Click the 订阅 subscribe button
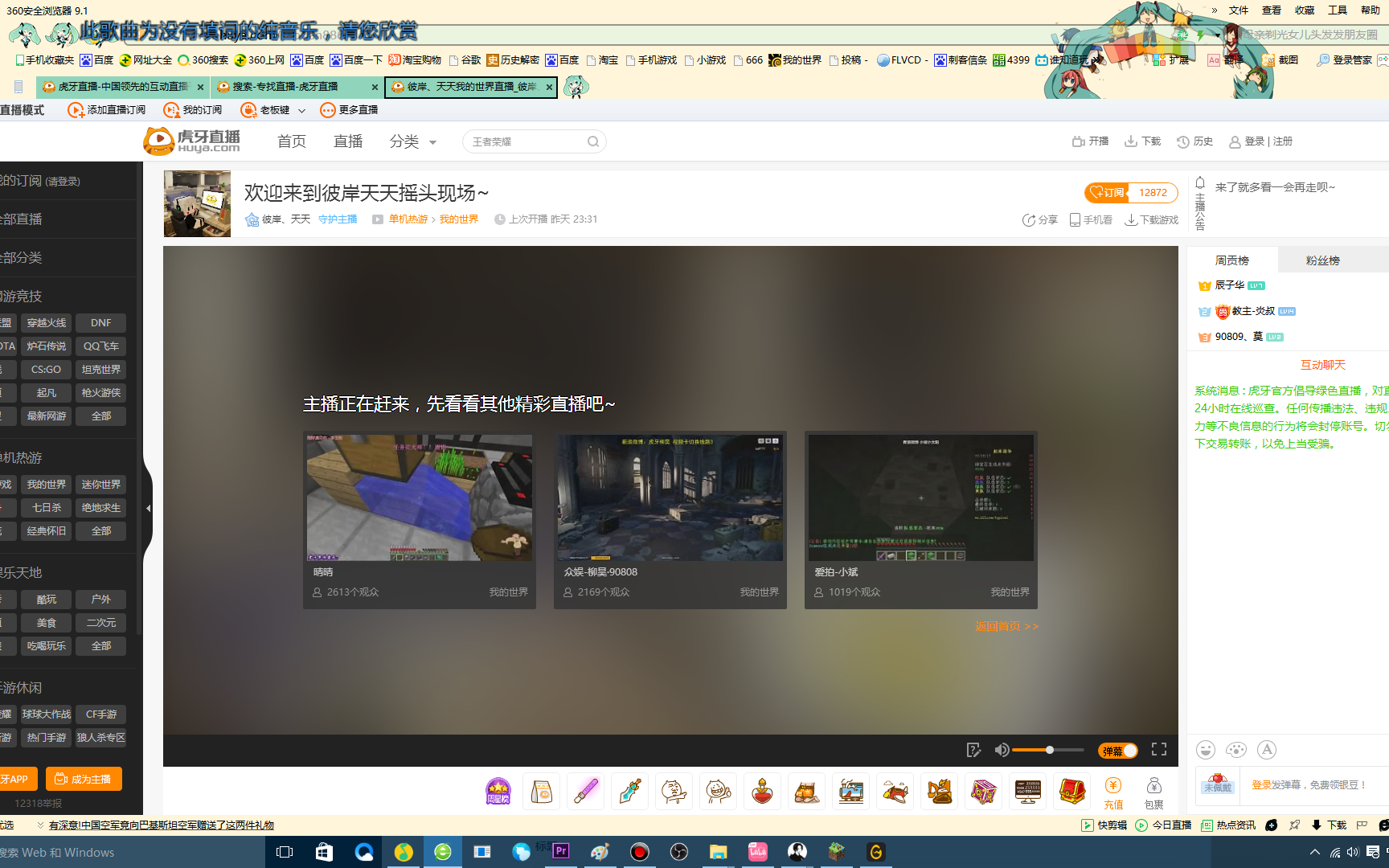The image size is (1389, 868). click(x=1108, y=192)
